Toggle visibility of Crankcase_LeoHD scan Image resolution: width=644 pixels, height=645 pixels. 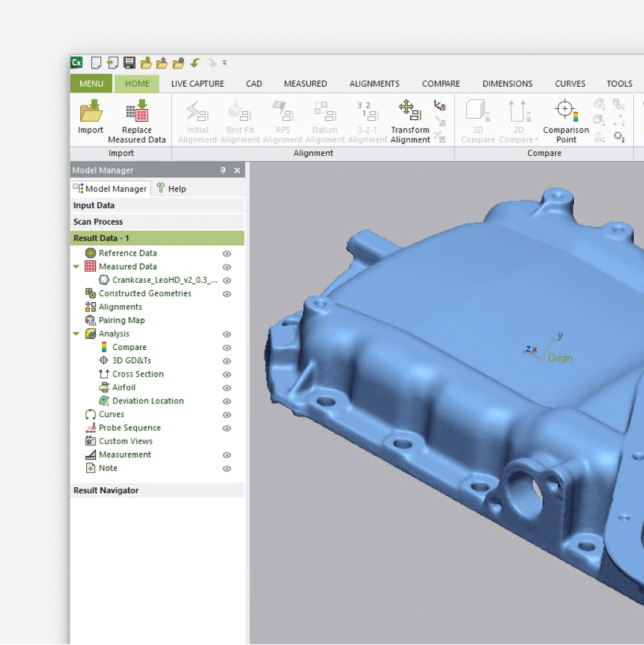tap(227, 281)
